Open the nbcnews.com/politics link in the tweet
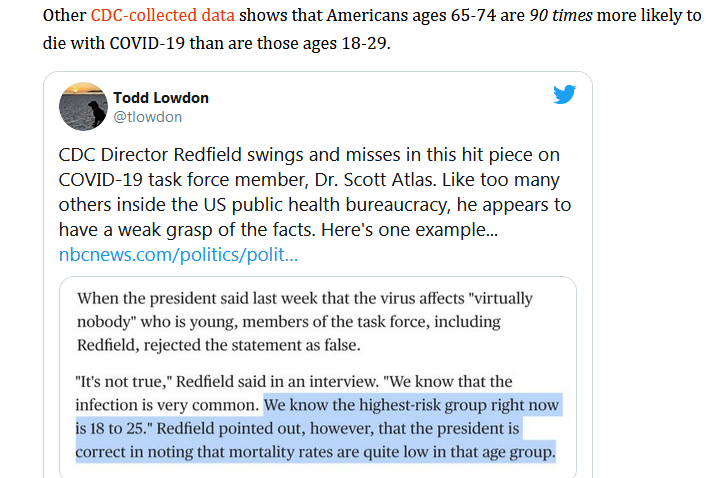The width and height of the screenshot is (713, 478). point(178,255)
